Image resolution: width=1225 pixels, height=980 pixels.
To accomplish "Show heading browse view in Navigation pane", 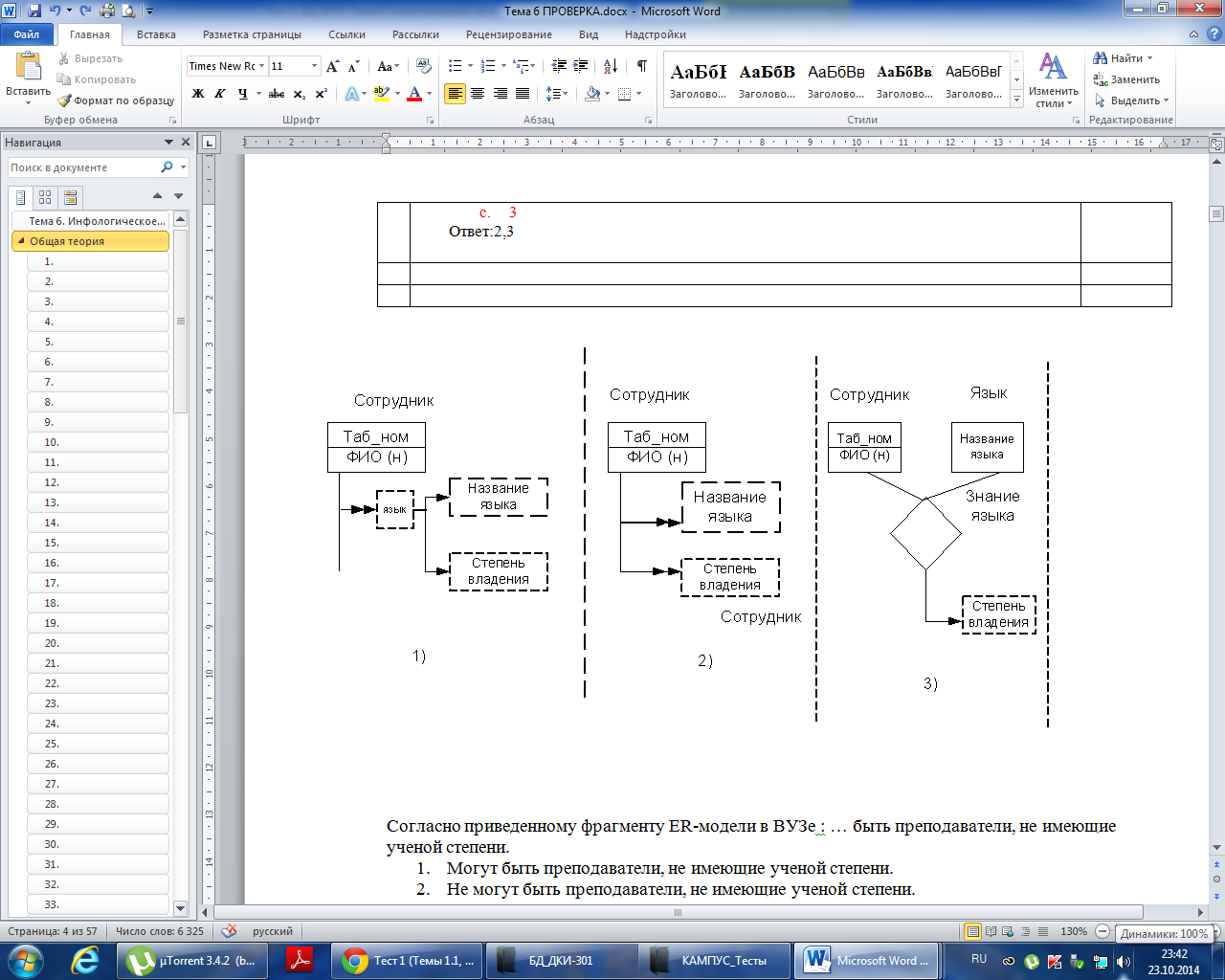I will click(x=21, y=197).
